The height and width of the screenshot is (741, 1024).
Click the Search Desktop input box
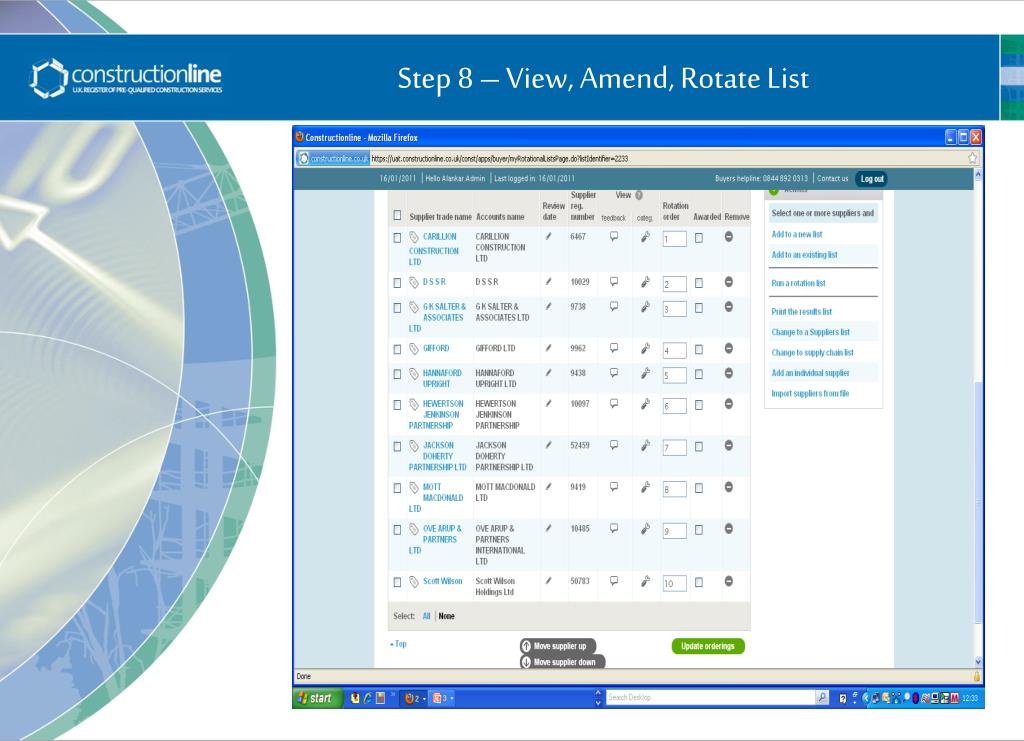pos(711,697)
